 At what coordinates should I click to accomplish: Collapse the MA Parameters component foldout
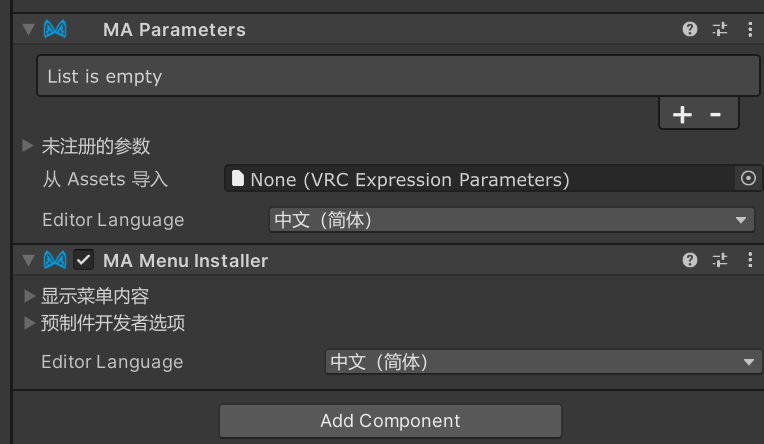pos(28,30)
